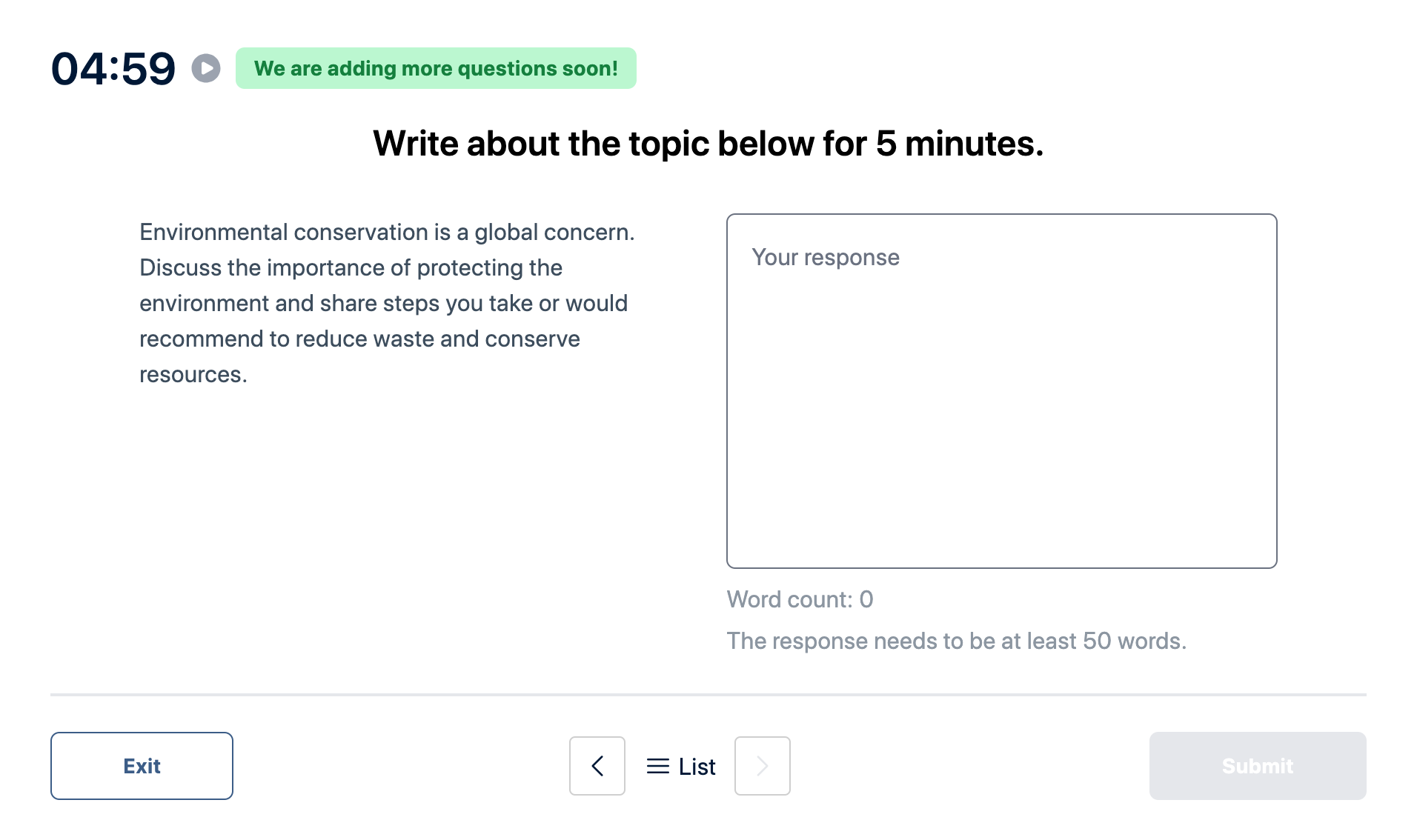This screenshot has height=840, width=1417.
Task: Click the 'recommend to reduce waste' prompt line
Action: click(359, 339)
